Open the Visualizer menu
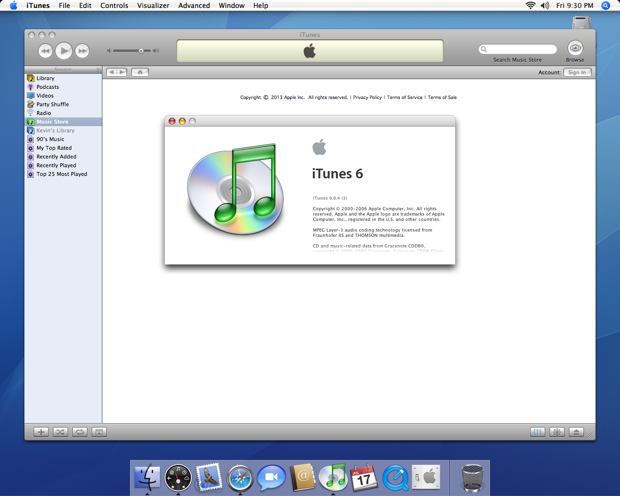The image size is (620, 496). point(153,6)
